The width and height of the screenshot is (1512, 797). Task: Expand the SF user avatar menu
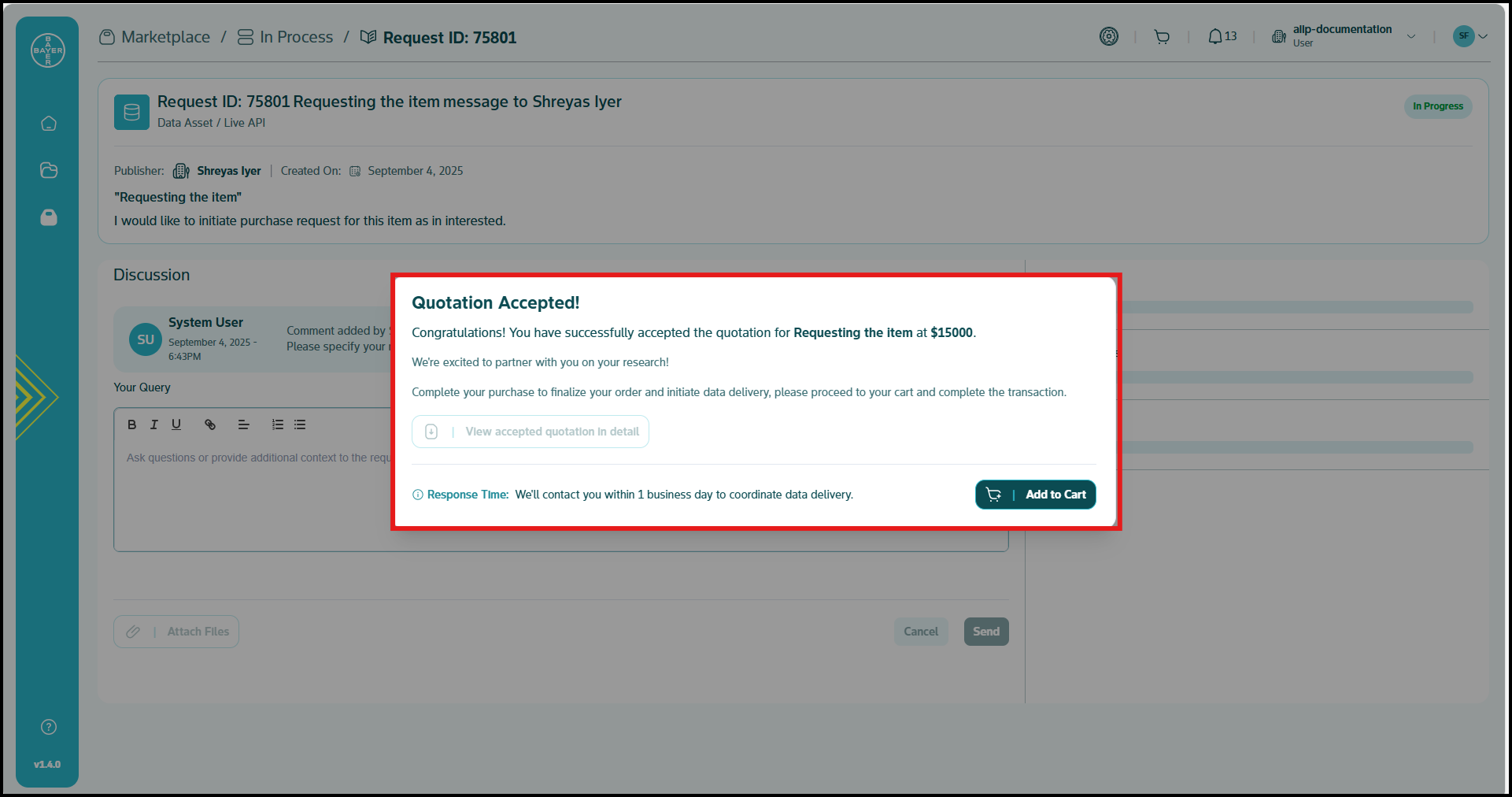click(1470, 36)
